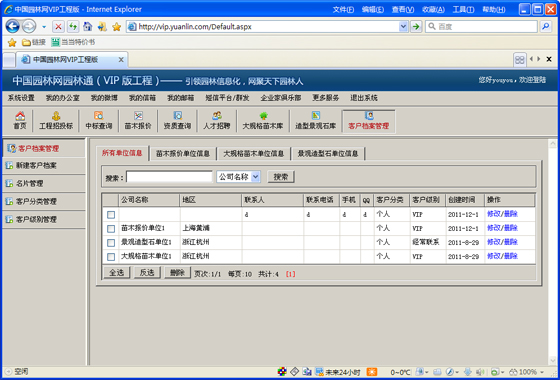Switch to the 苗木报价单位信息 tab
The width and height of the screenshot is (560, 380).
coord(183,154)
